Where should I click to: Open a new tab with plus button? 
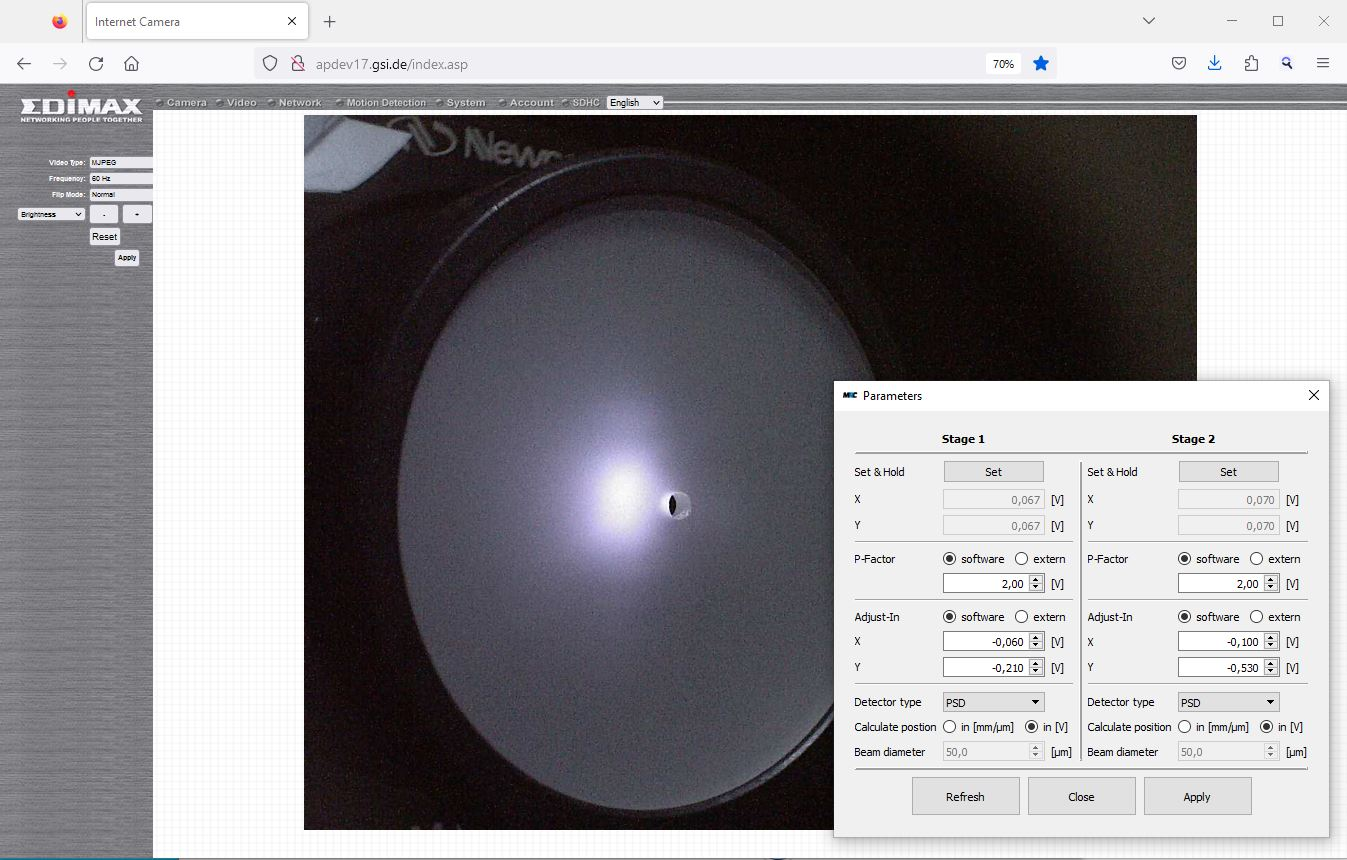coord(330,21)
